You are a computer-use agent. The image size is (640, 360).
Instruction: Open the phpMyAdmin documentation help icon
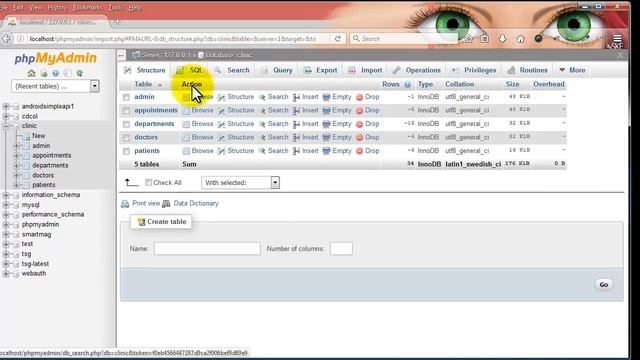pyautogui.click(x=56, y=73)
